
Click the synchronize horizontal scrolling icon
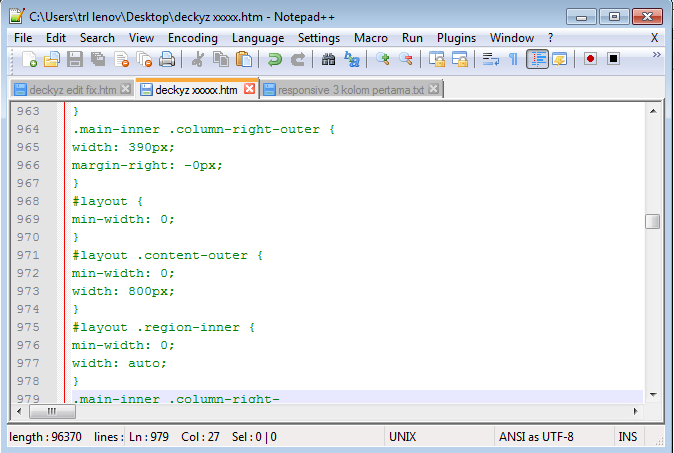coord(460,59)
